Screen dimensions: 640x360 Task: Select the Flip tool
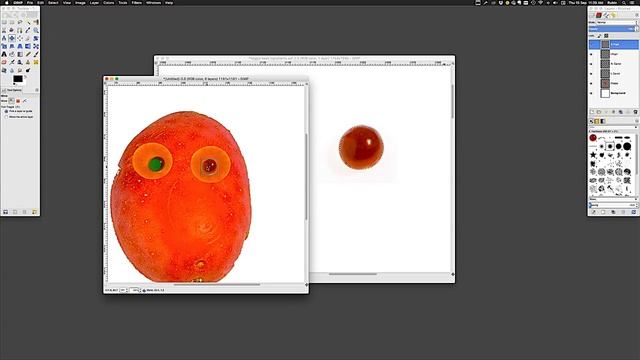[28, 46]
